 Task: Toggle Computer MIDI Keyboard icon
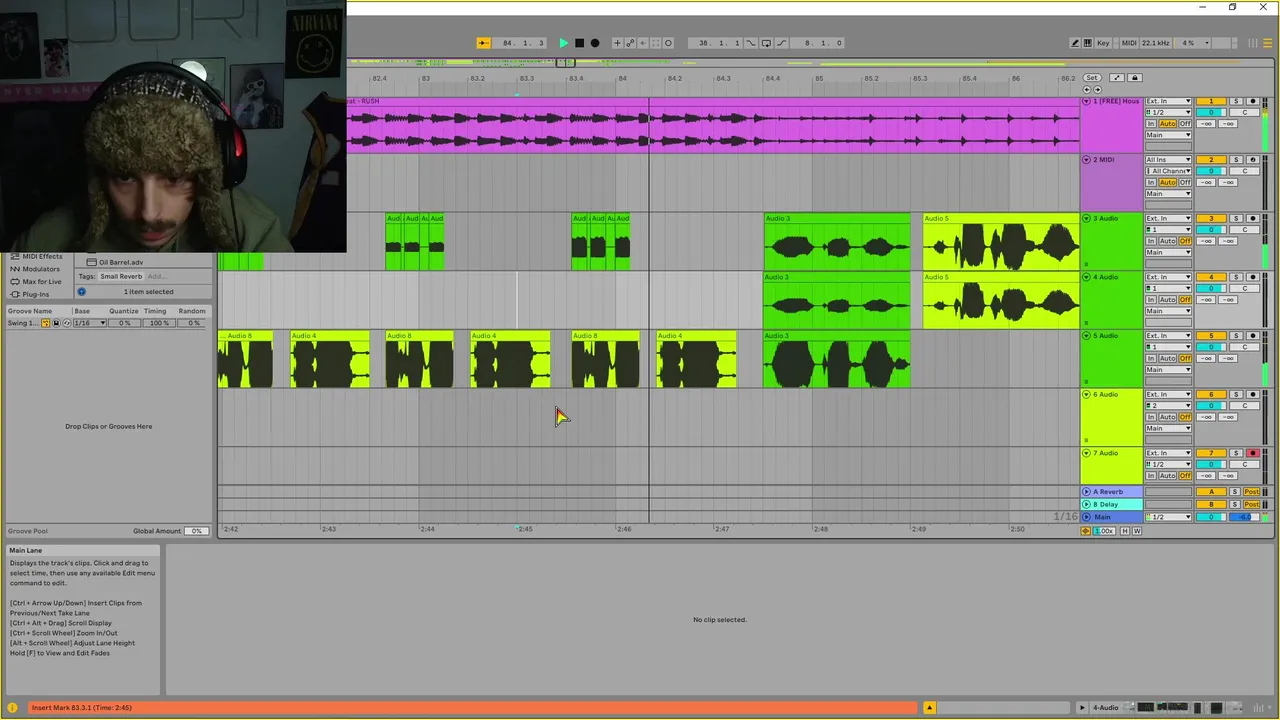tap(1089, 43)
